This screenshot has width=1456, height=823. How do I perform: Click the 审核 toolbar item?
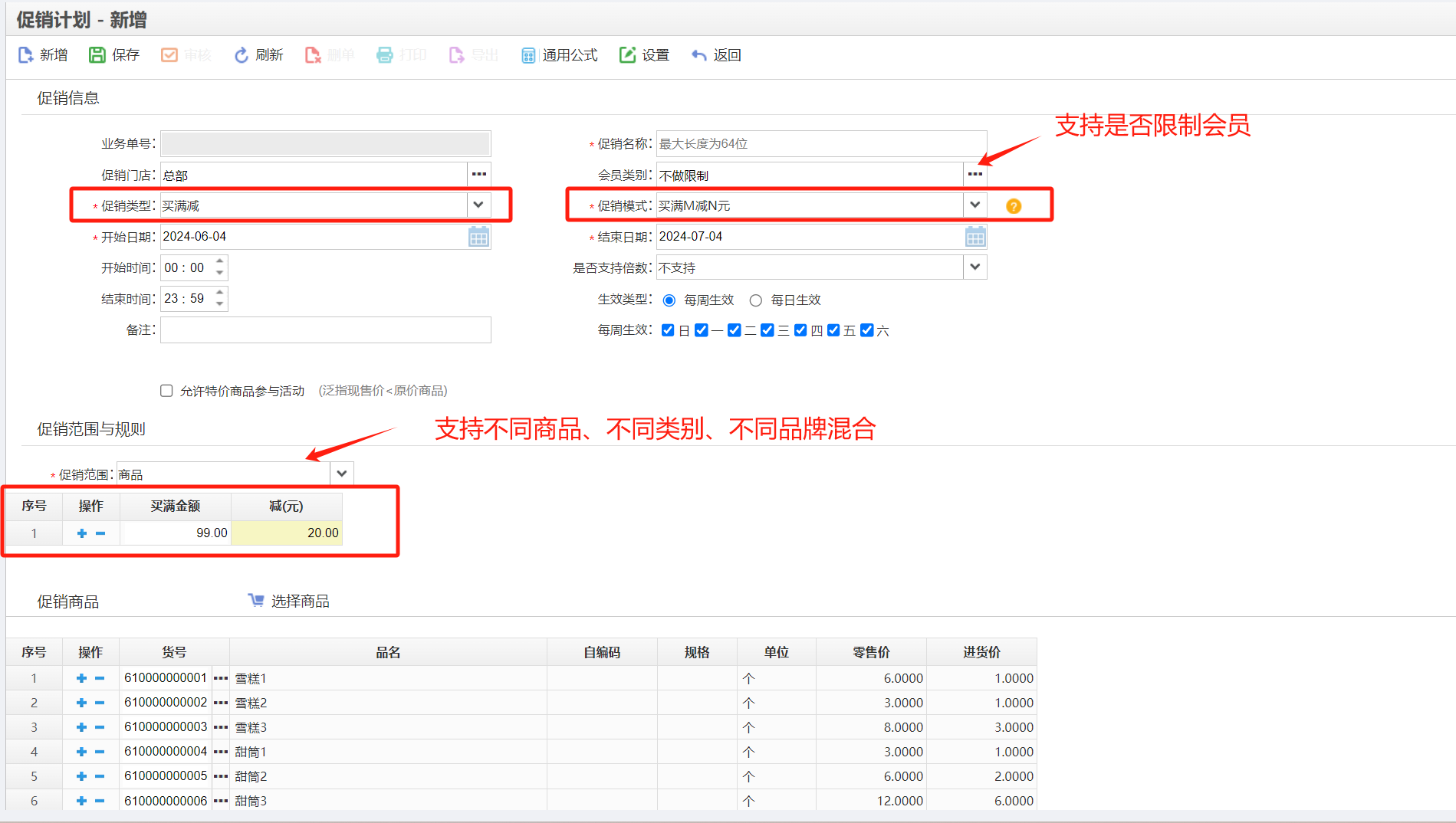[186, 54]
